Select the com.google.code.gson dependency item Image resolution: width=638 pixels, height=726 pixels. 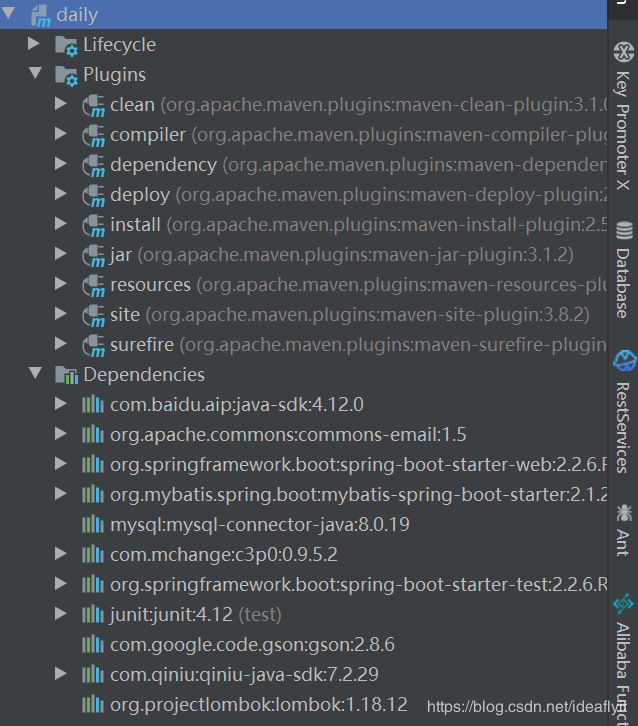click(252, 644)
